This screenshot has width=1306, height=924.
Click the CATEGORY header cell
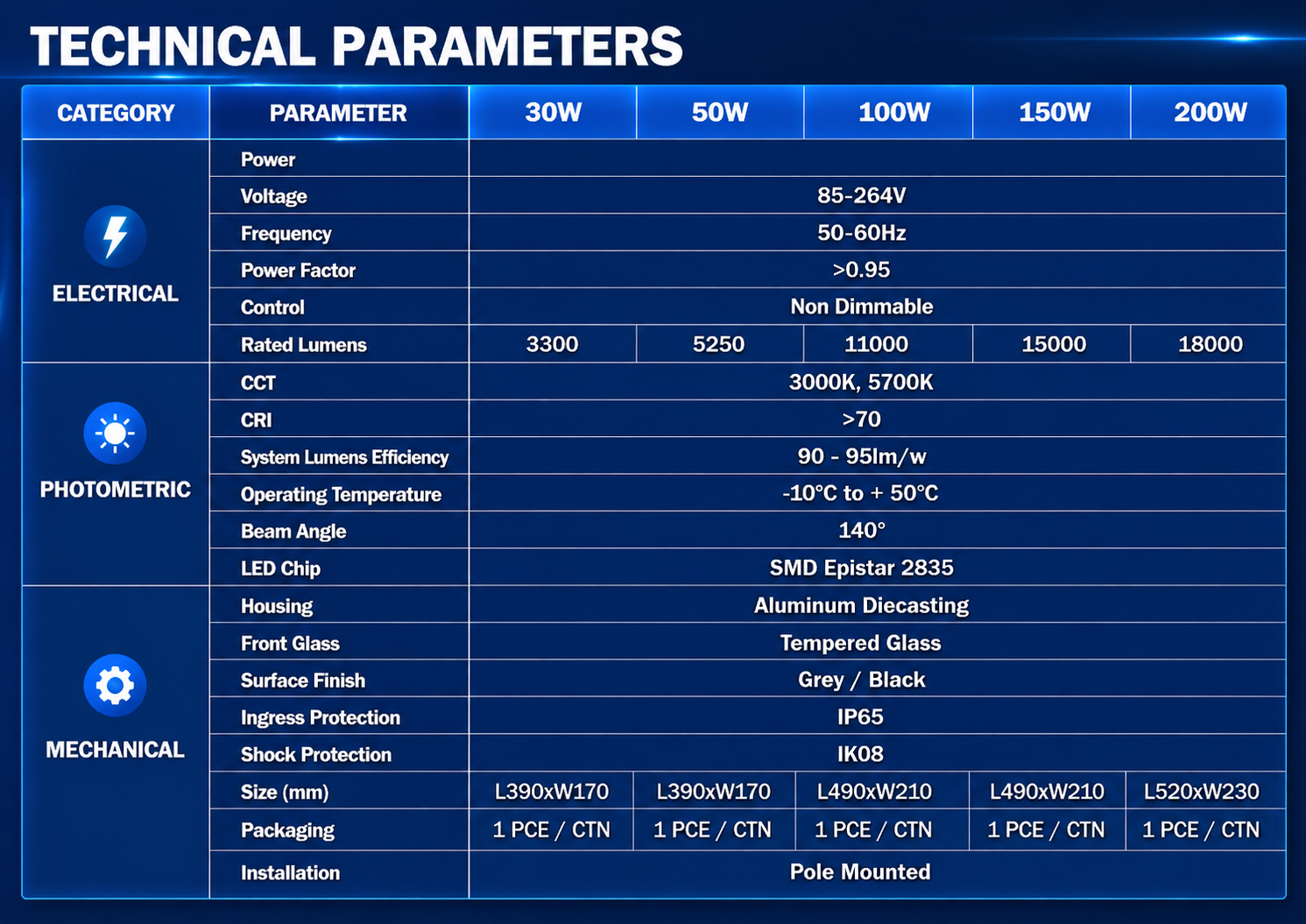click(x=116, y=113)
